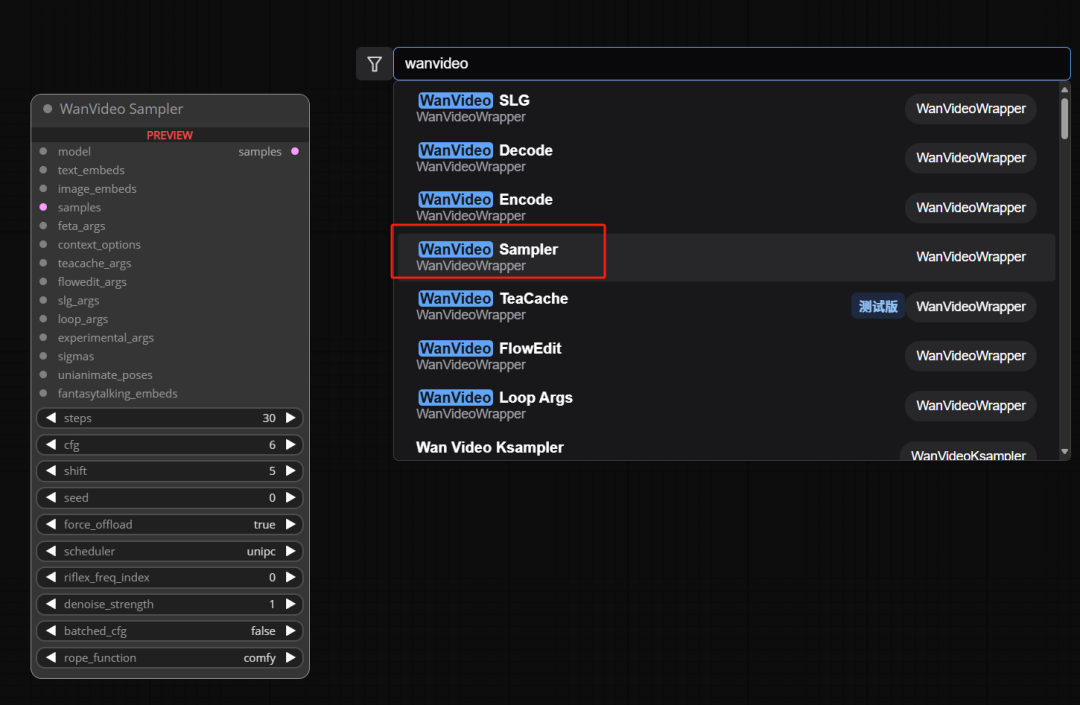This screenshot has height=705, width=1080.
Task: Click the node collapse dot by WanVideo Sampler title
Action: pyautogui.click(x=47, y=109)
